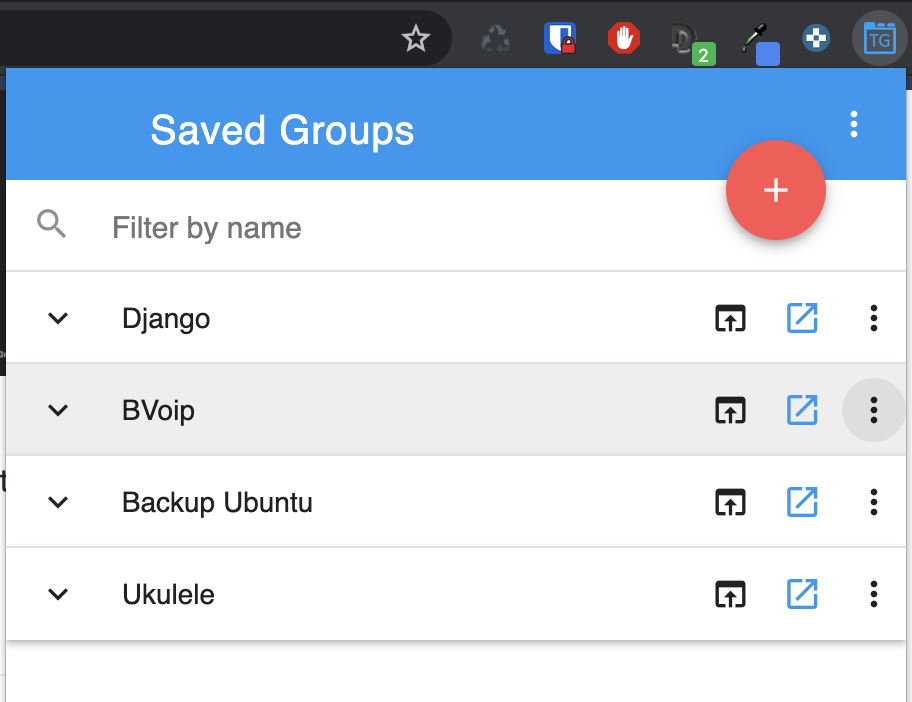Open Ukulele group in a new window
Screen dimensions: 912x702
pos(802,594)
